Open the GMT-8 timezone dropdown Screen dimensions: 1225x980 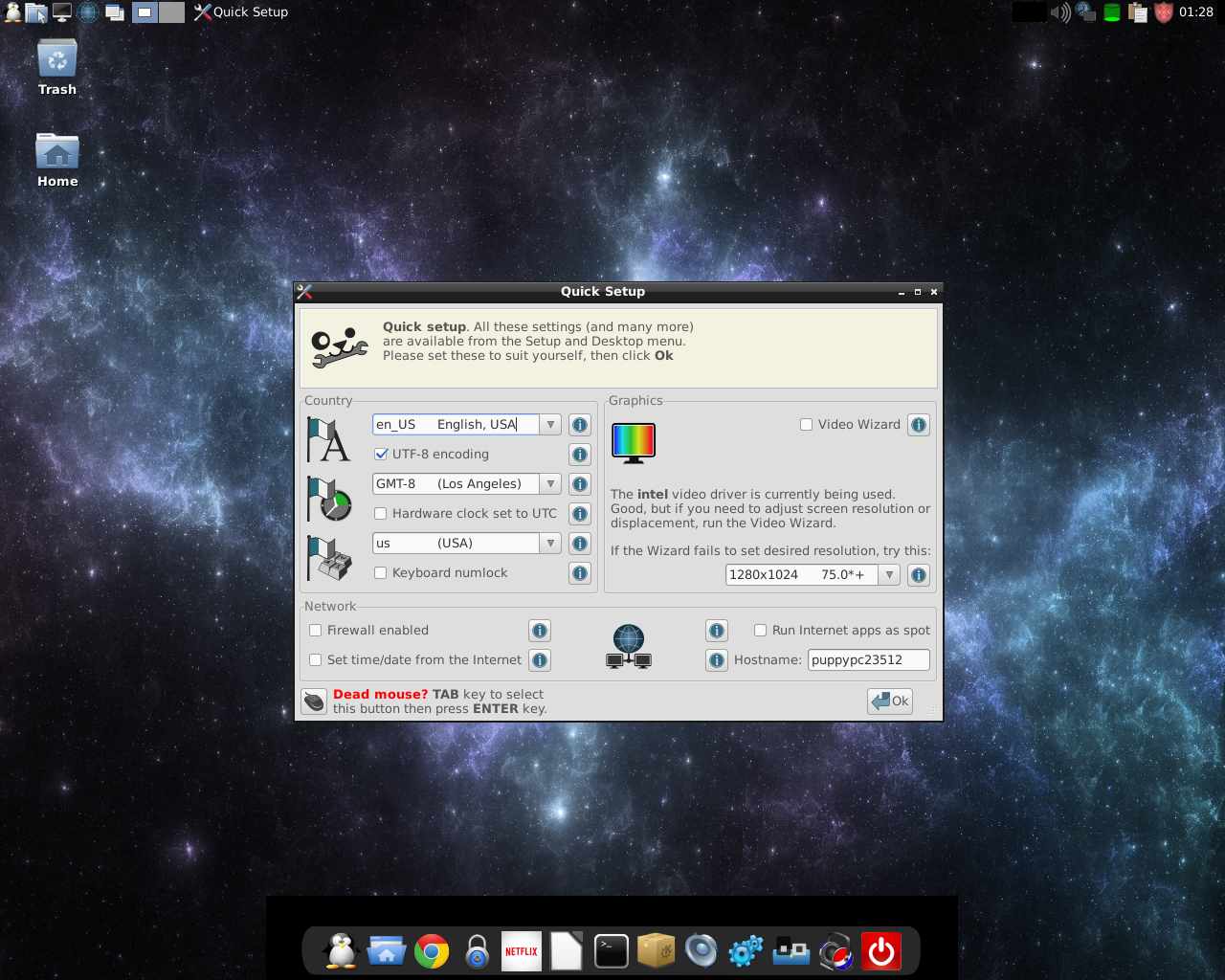coord(550,484)
